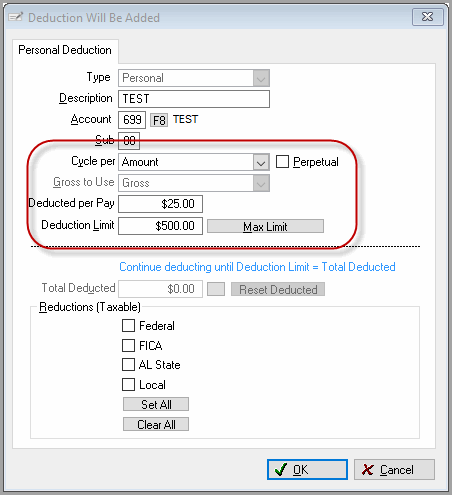Open the Type dropdown list
Viewport: 452px width, 495px height.
261,78
